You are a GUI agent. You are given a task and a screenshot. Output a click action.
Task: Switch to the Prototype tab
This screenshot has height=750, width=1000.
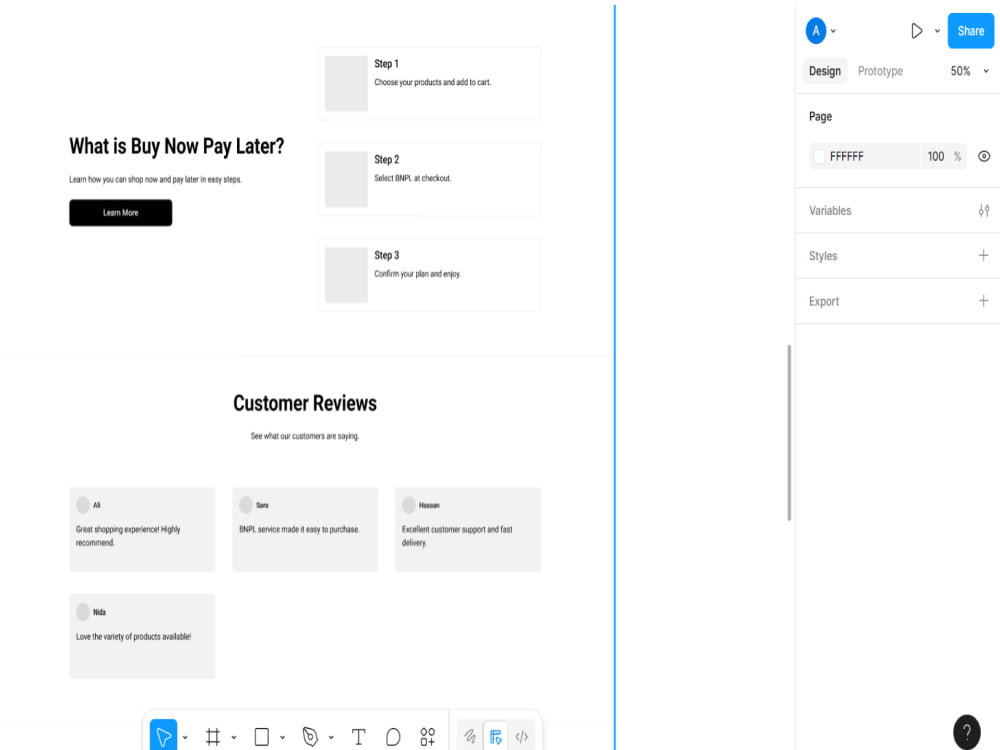880,71
